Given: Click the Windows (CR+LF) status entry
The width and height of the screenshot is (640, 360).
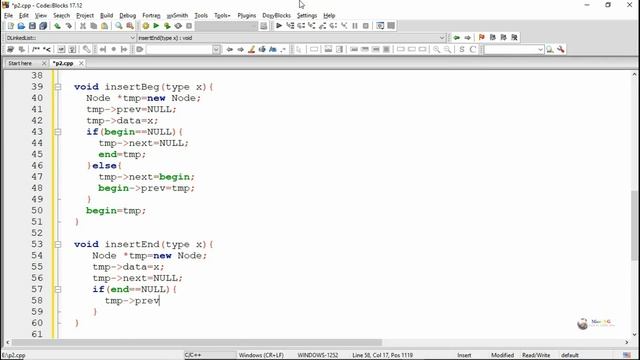Looking at the screenshot, I should 261,355.
